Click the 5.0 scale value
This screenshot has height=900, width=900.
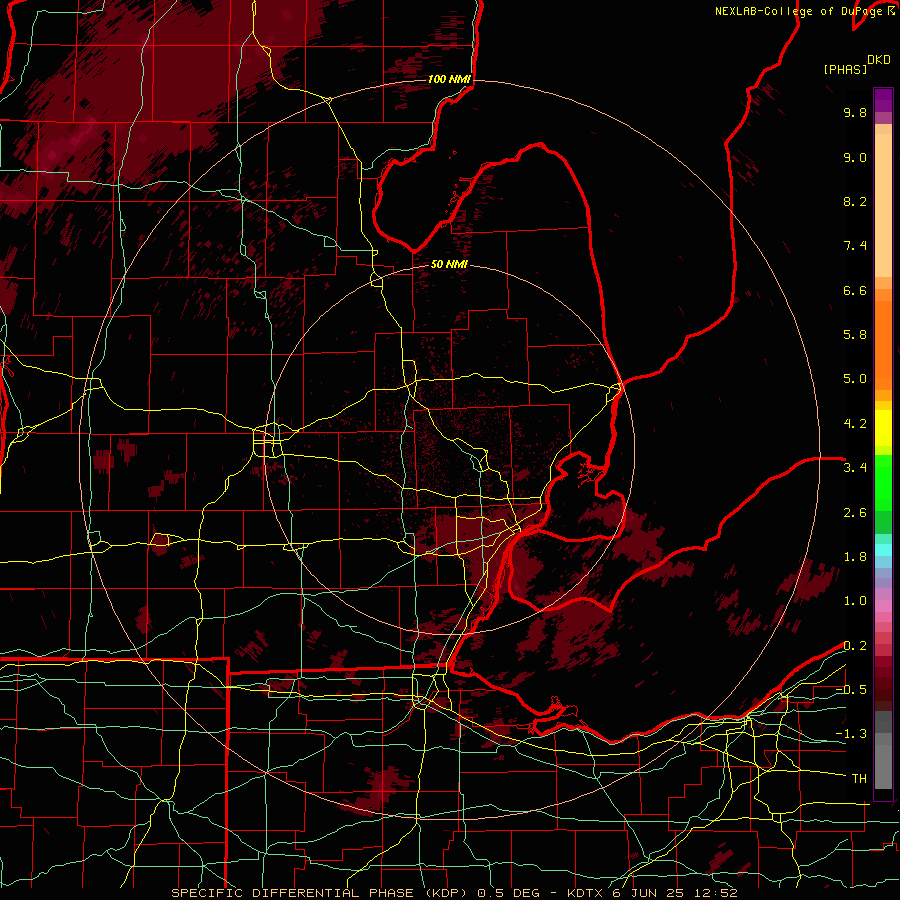pos(855,379)
